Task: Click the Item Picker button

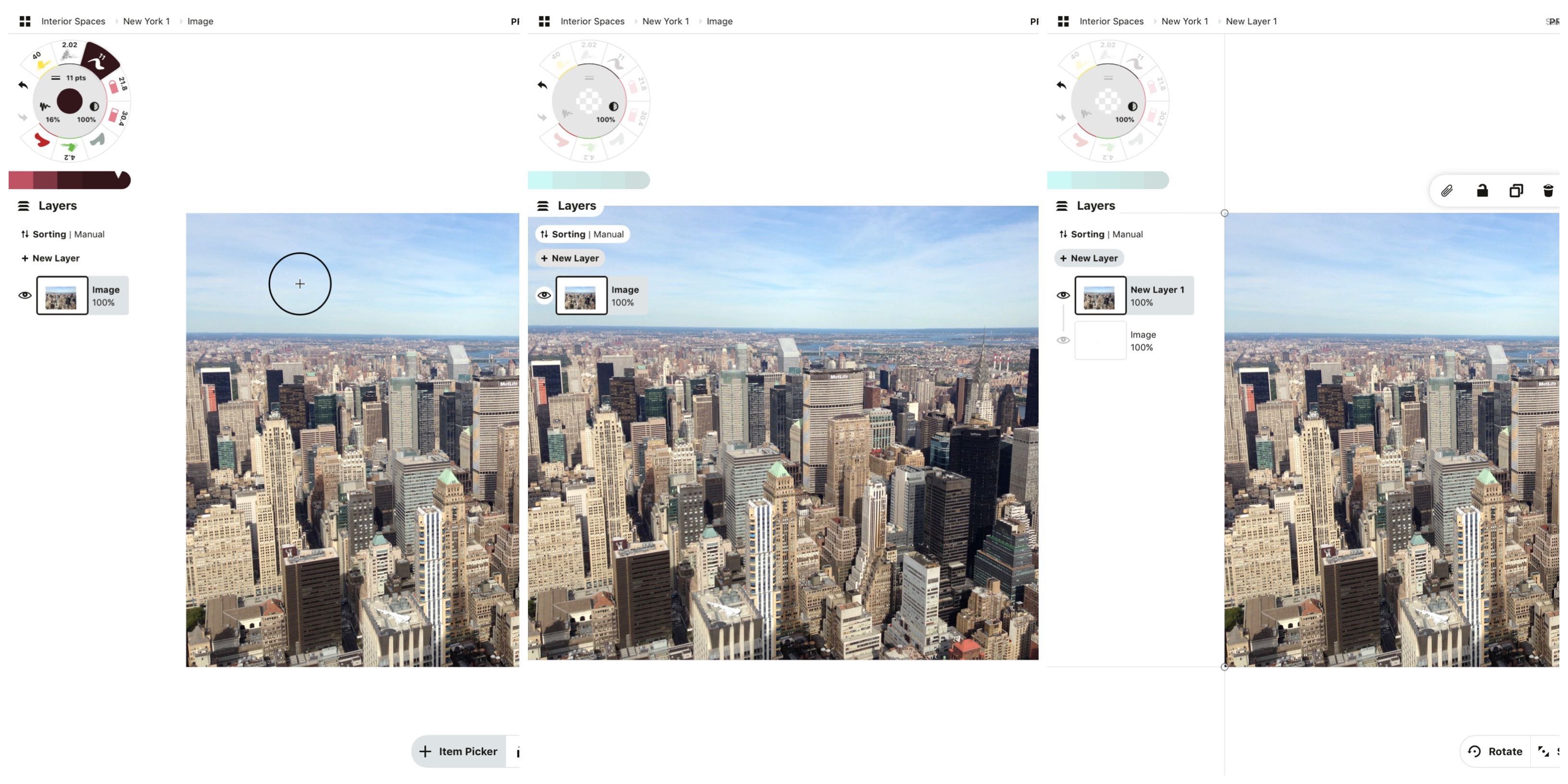Action: [459, 752]
